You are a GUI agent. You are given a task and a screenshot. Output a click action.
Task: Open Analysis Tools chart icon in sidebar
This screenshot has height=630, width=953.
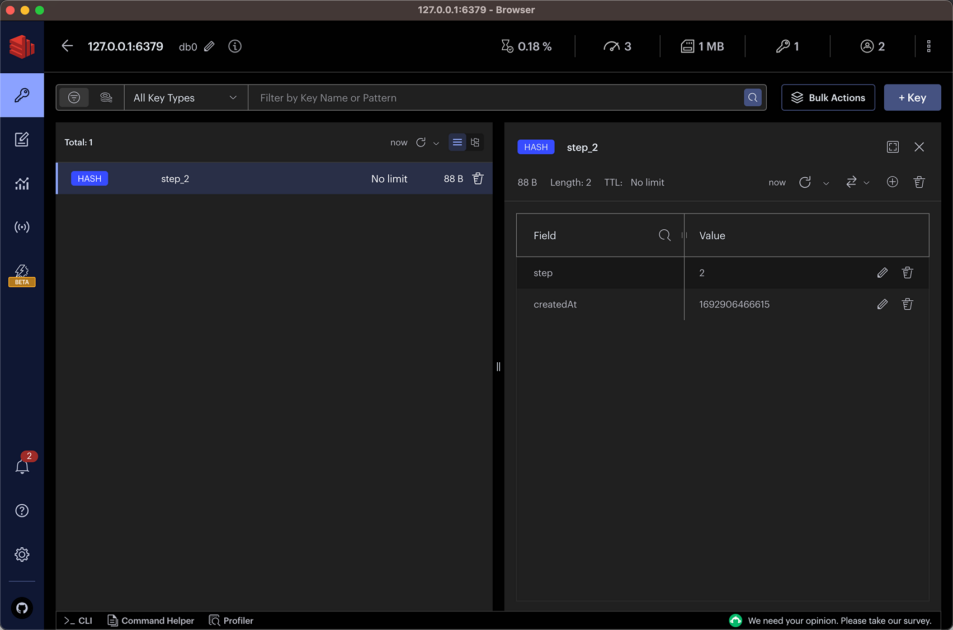tap(22, 183)
